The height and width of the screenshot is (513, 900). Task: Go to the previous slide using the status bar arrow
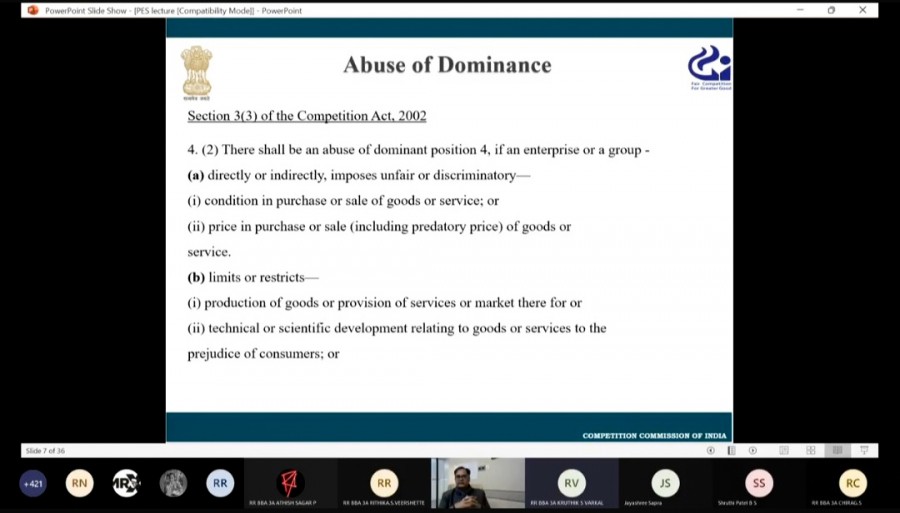point(711,450)
